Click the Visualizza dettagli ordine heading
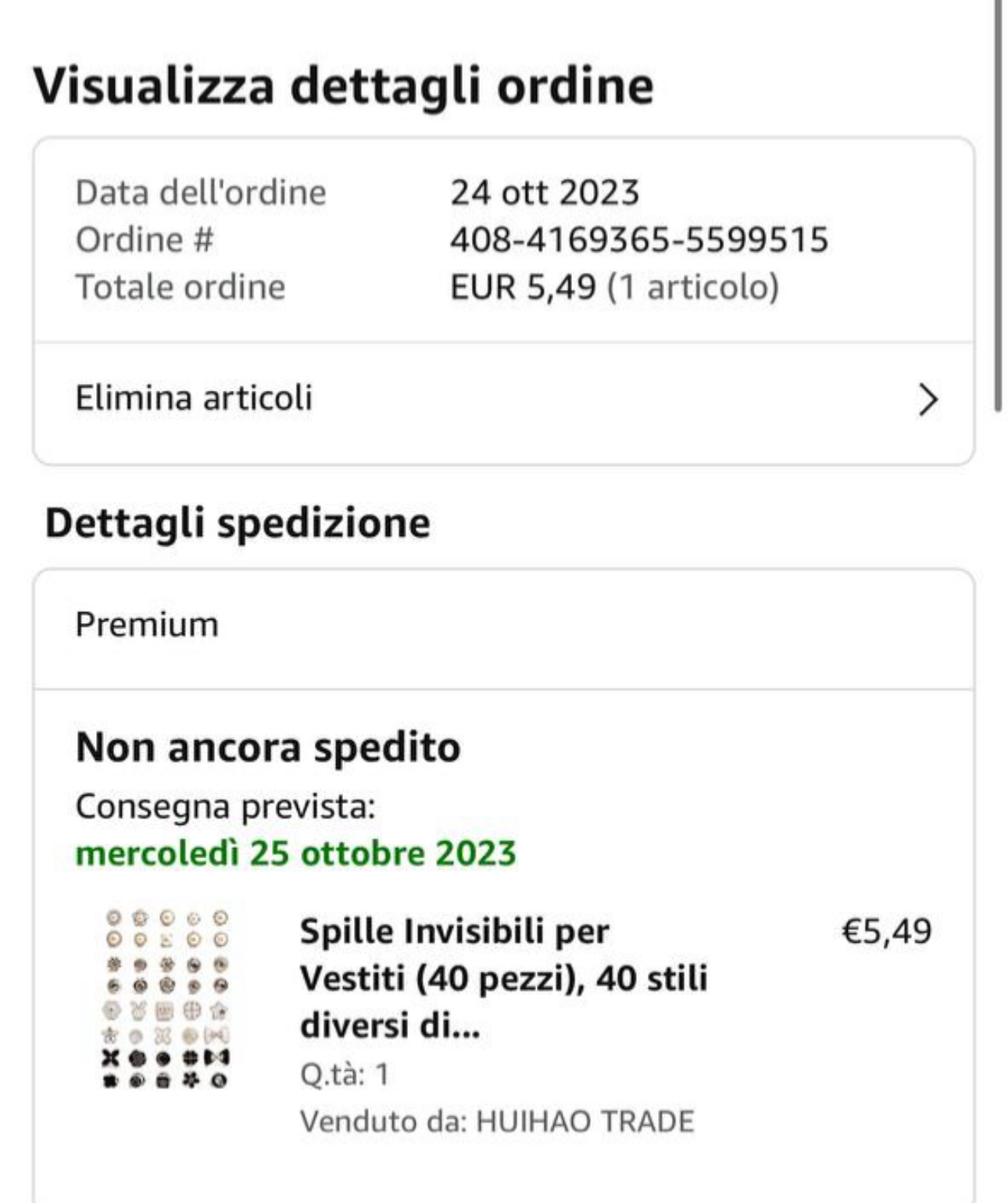Image resolution: width=1008 pixels, height=1203 pixels. pyautogui.click(x=343, y=85)
